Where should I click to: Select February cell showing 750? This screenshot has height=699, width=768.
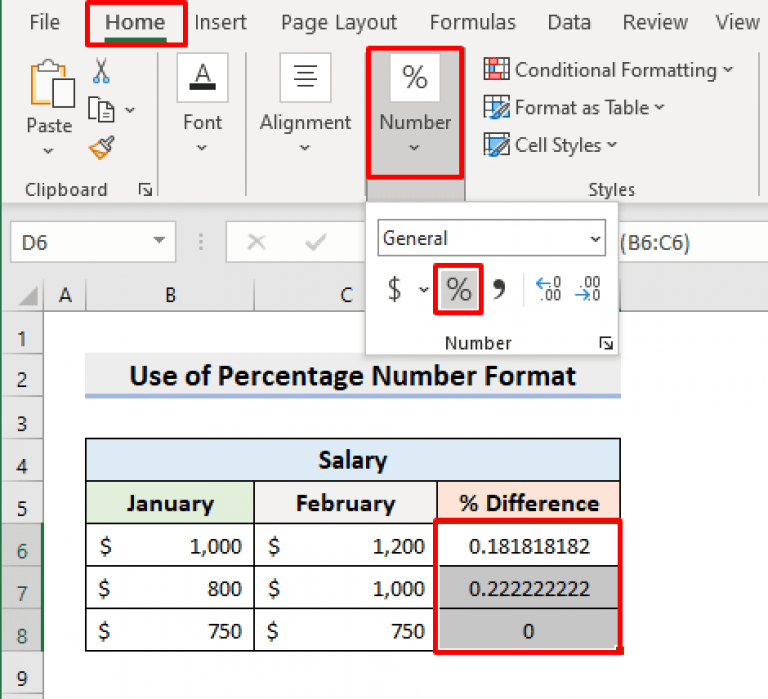tap(345, 631)
